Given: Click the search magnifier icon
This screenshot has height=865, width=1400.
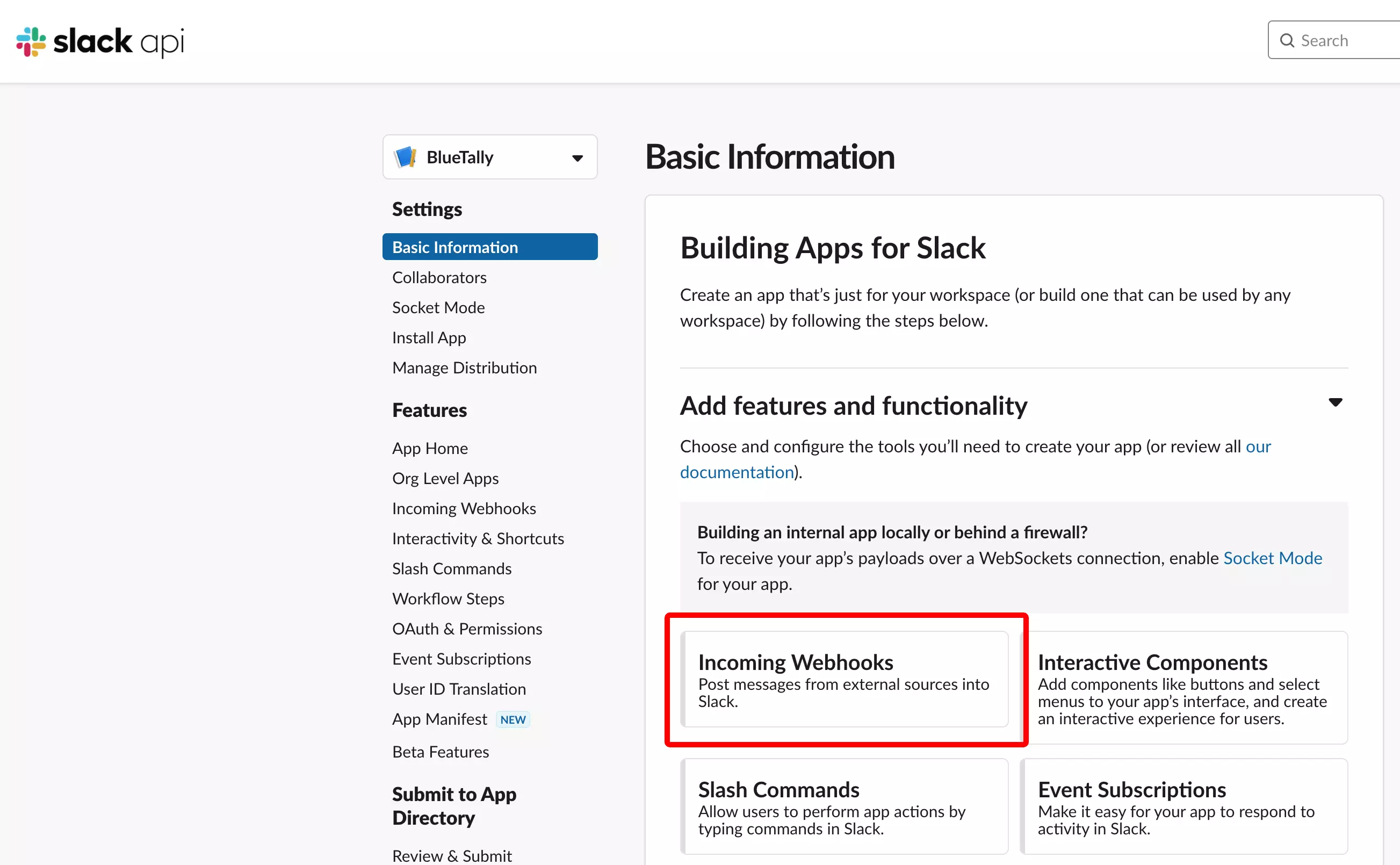Looking at the screenshot, I should (1287, 41).
